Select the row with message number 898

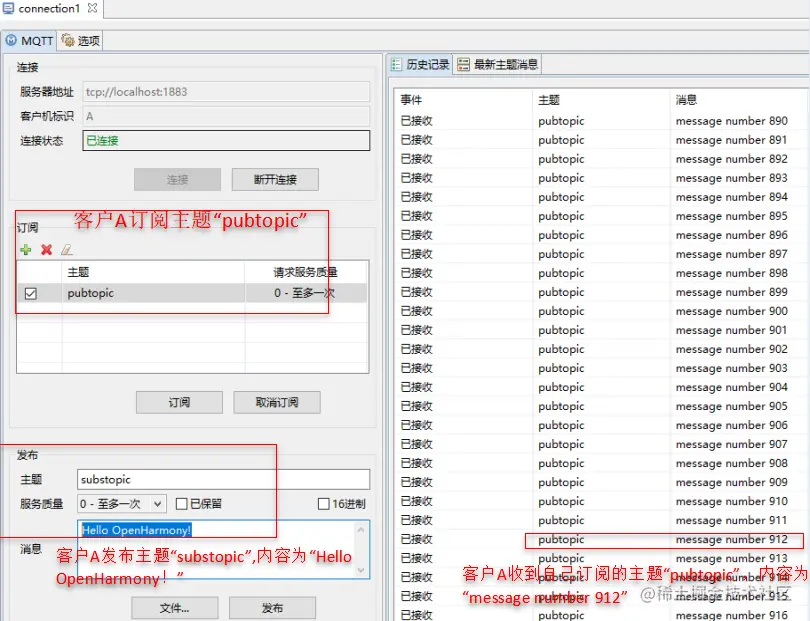[x=601, y=273]
